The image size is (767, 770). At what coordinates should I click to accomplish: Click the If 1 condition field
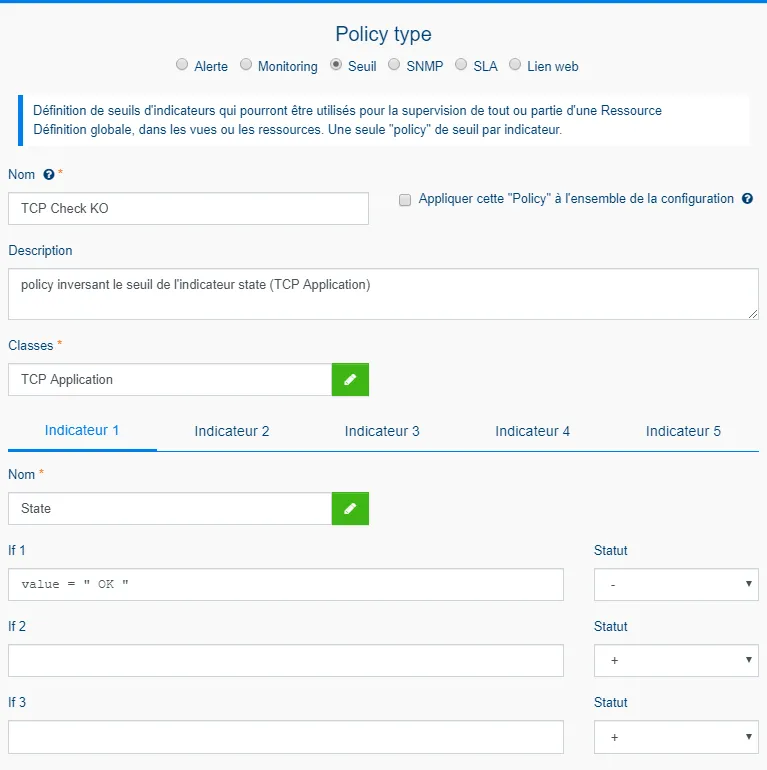point(286,584)
